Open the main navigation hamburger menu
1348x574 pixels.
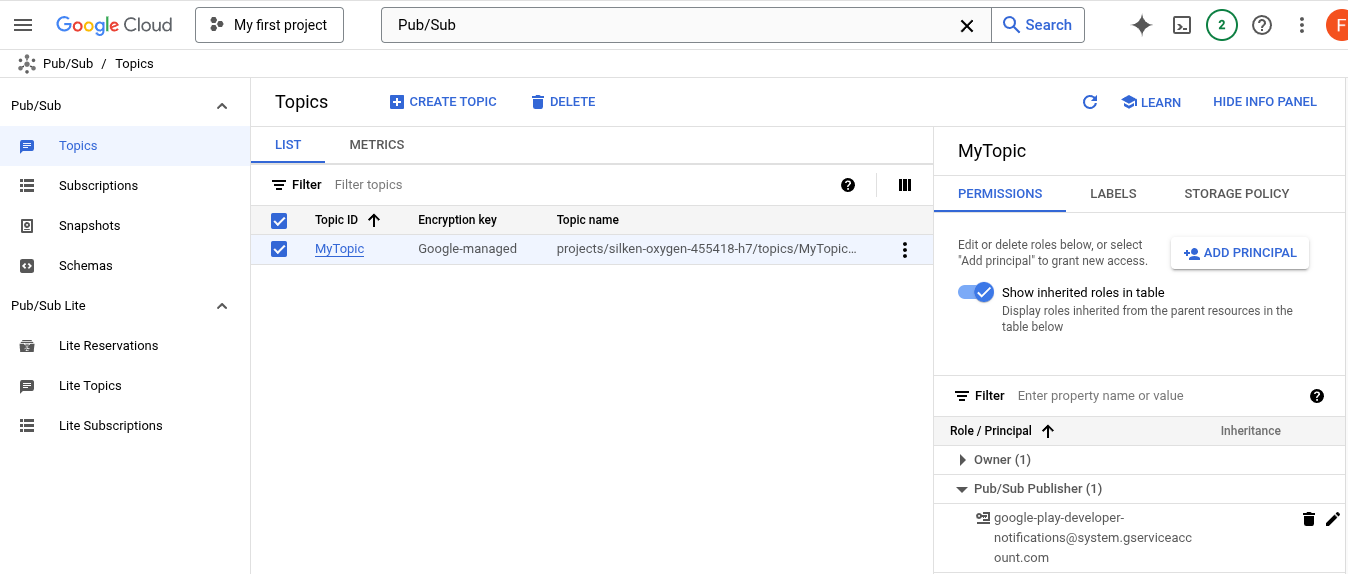(x=23, y=25)
